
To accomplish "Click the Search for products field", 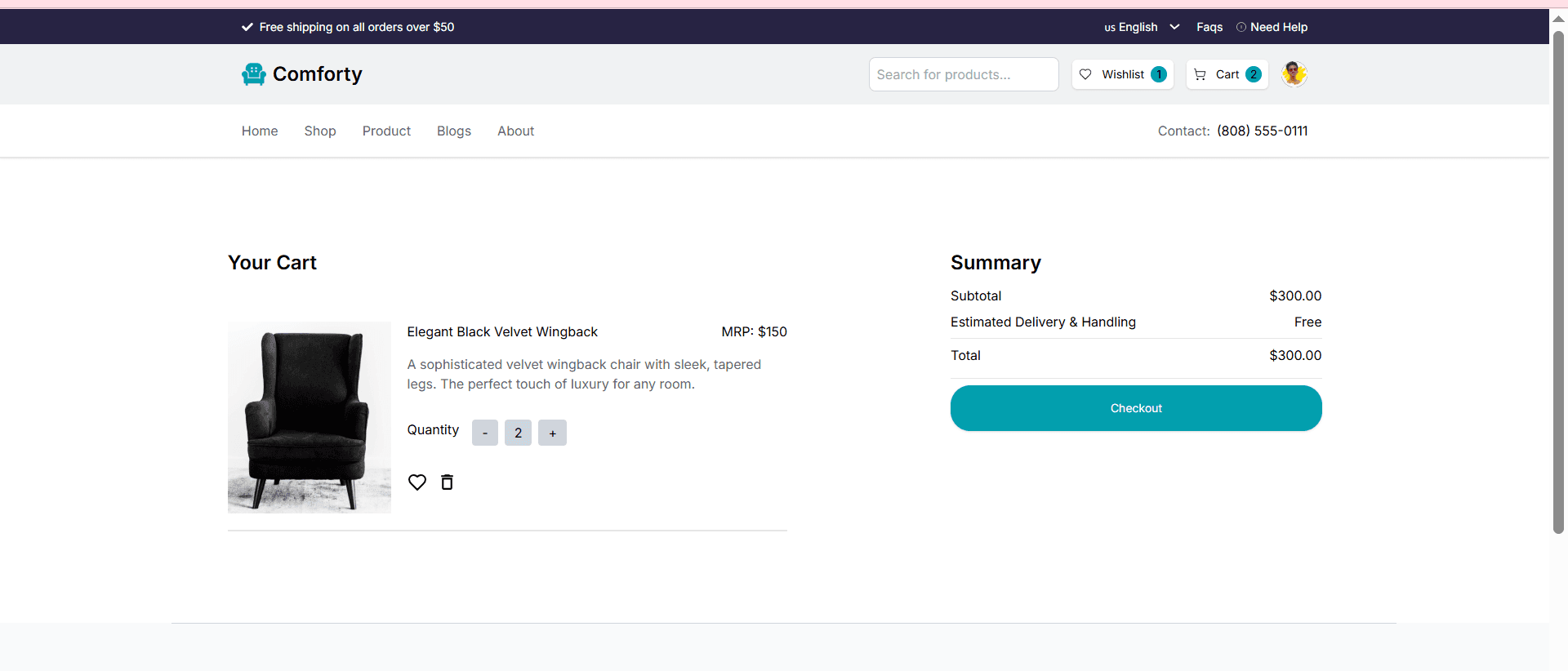I will click(x=964, y=74).
